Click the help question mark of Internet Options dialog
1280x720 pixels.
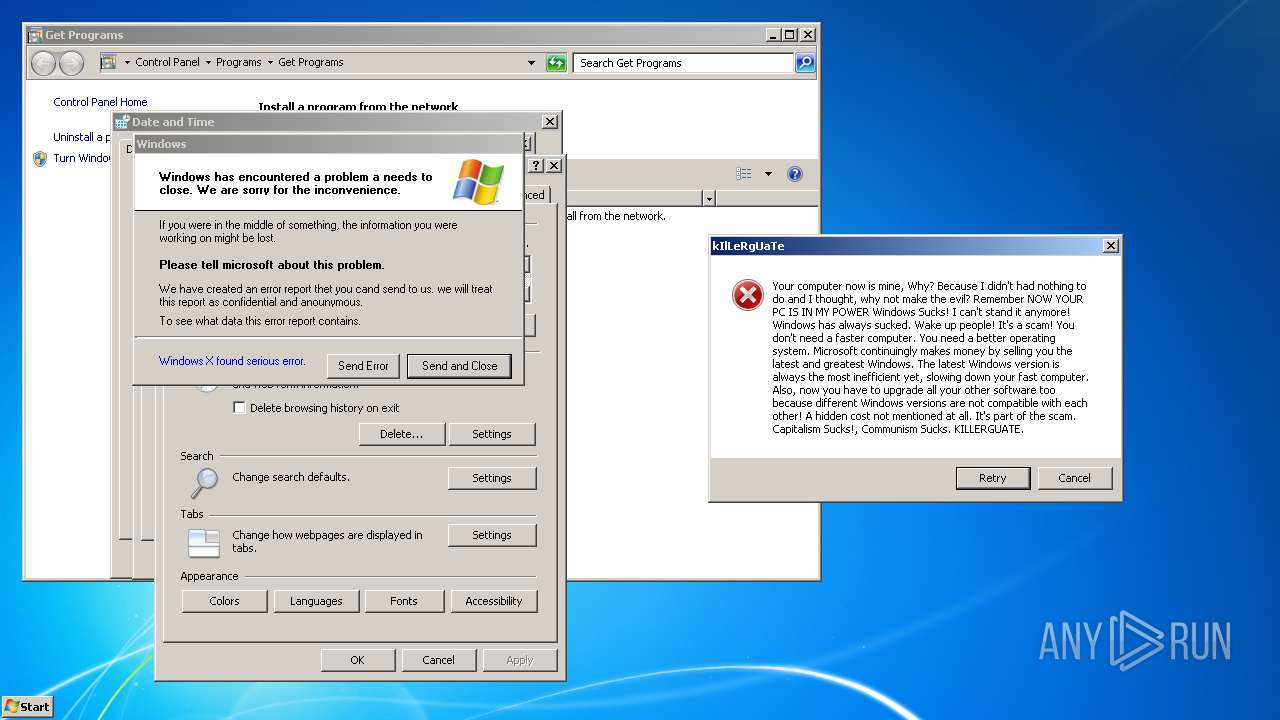click(x=536, y=165)
